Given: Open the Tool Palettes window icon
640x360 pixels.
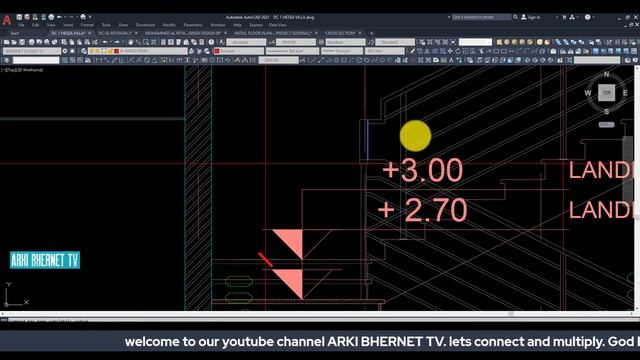Looking at the screenshot, I should (x=178, y=42).
